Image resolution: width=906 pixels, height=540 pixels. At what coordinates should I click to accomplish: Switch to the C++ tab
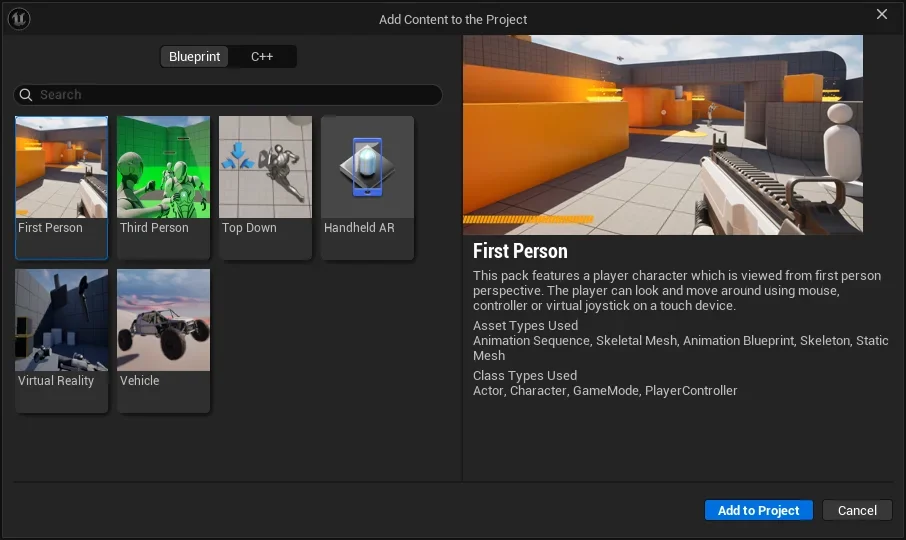(x=262, y=57)
